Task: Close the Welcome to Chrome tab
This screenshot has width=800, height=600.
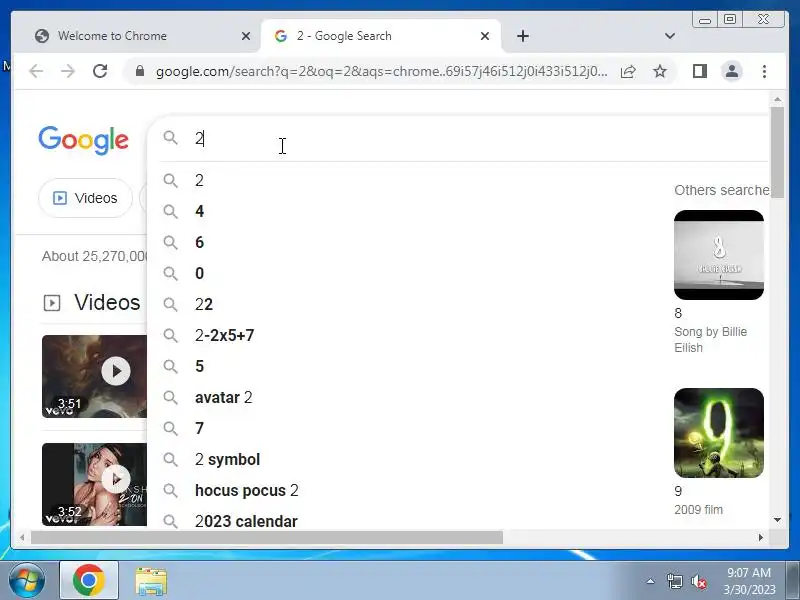Action: point(245,36)
